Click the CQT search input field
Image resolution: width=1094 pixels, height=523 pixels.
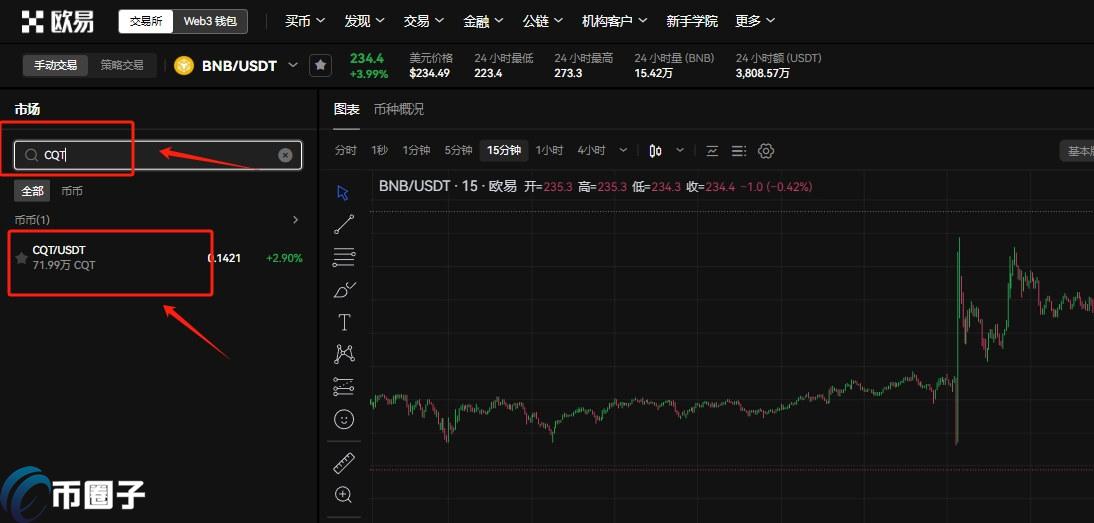pos(158,156)
